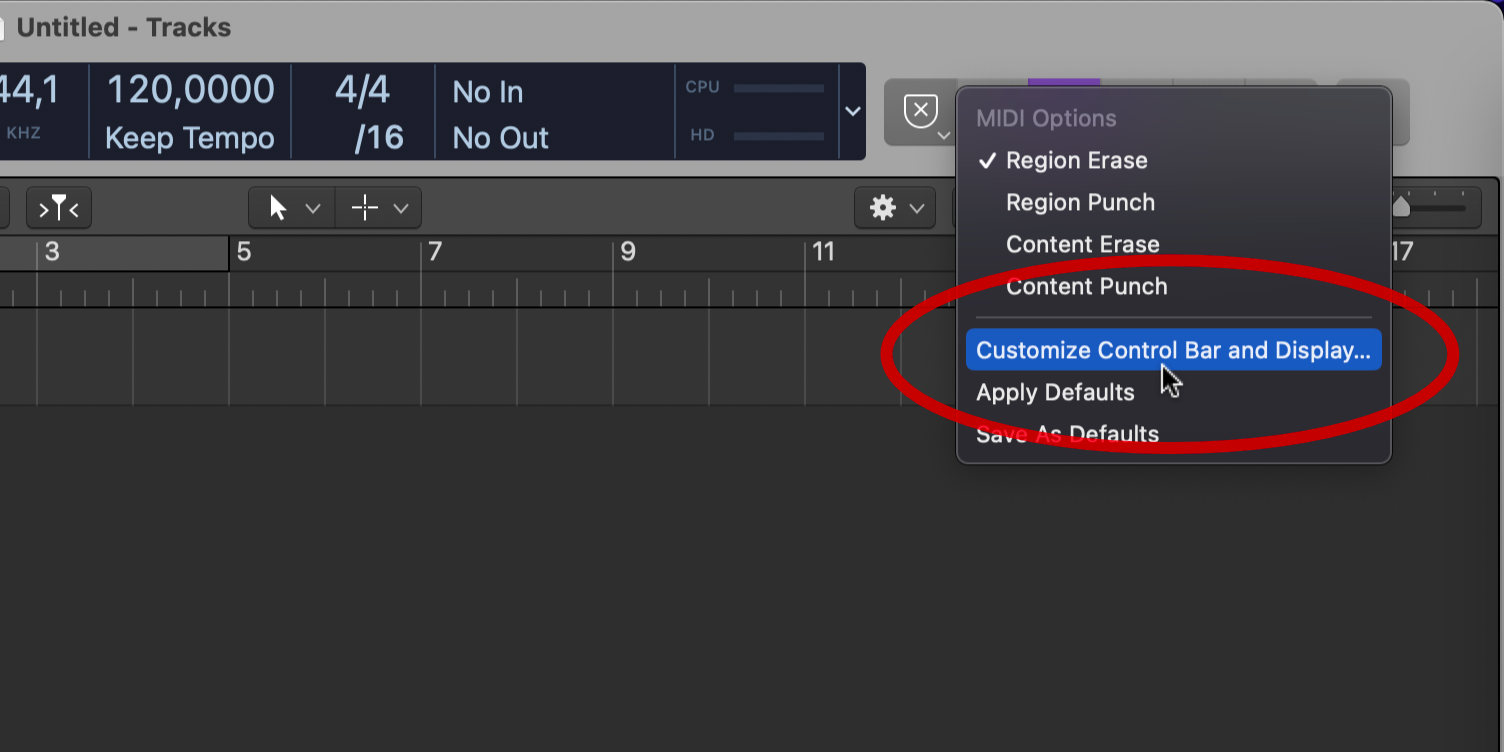
Task: Toggle the Catch Playhead button
Action: click(59, 208)
